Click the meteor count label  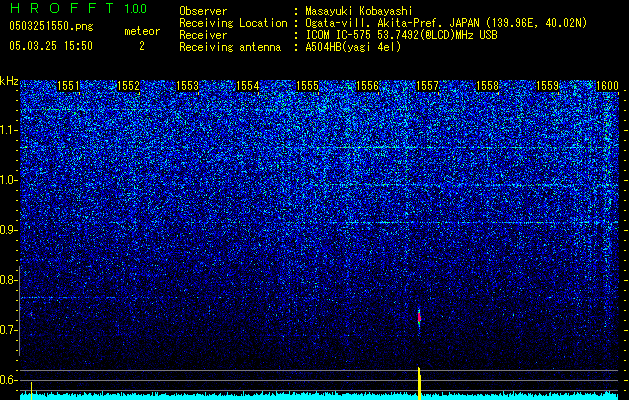pyautogui.click(x=142, y=31)
